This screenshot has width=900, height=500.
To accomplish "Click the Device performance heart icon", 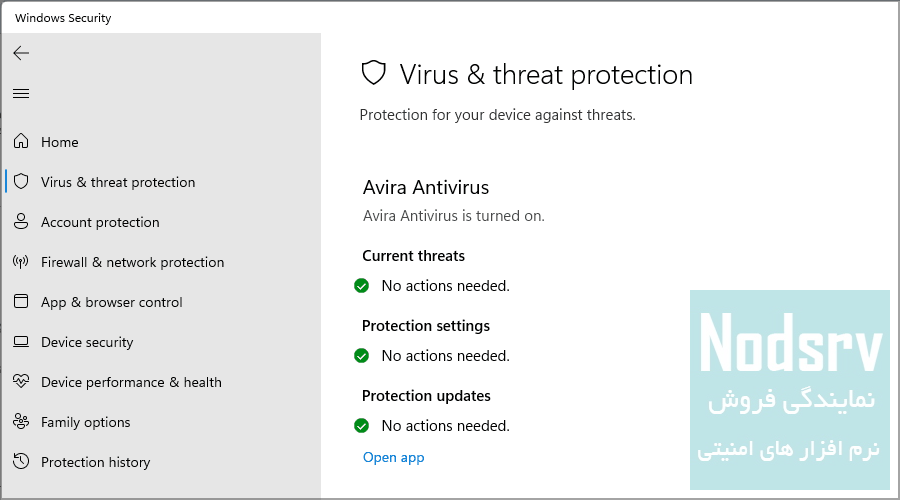I will (x=21, y=381).
